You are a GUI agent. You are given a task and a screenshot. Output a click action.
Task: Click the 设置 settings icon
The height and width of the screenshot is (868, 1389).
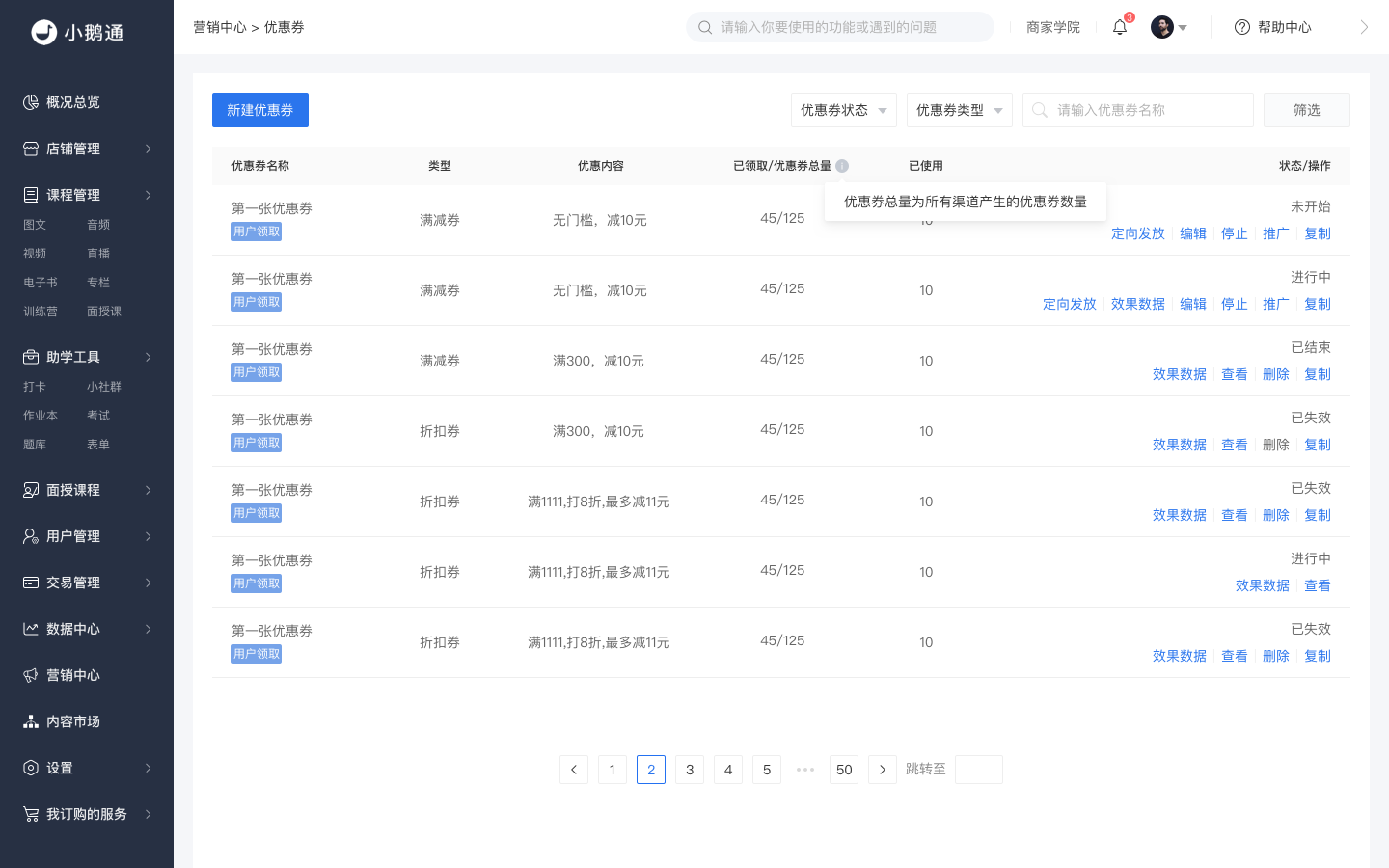pyautogui.click(x=31, y=768)
